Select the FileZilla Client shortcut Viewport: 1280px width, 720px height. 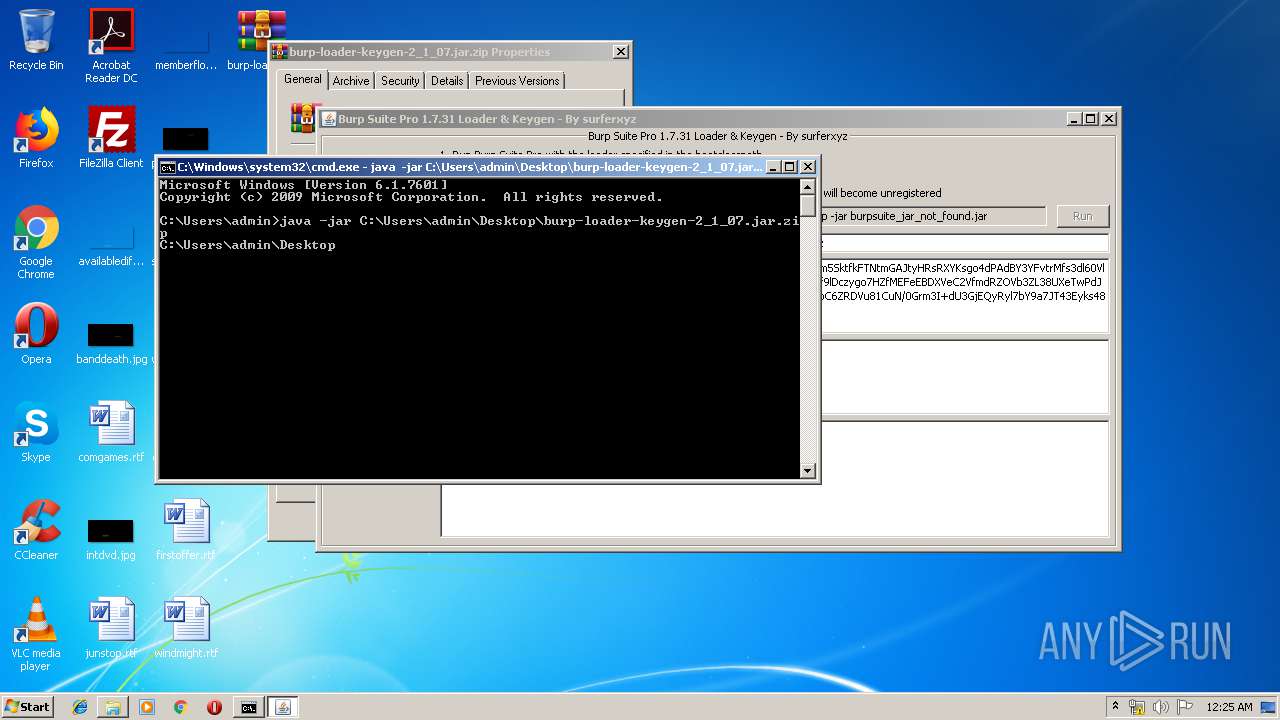click(111, 139)
